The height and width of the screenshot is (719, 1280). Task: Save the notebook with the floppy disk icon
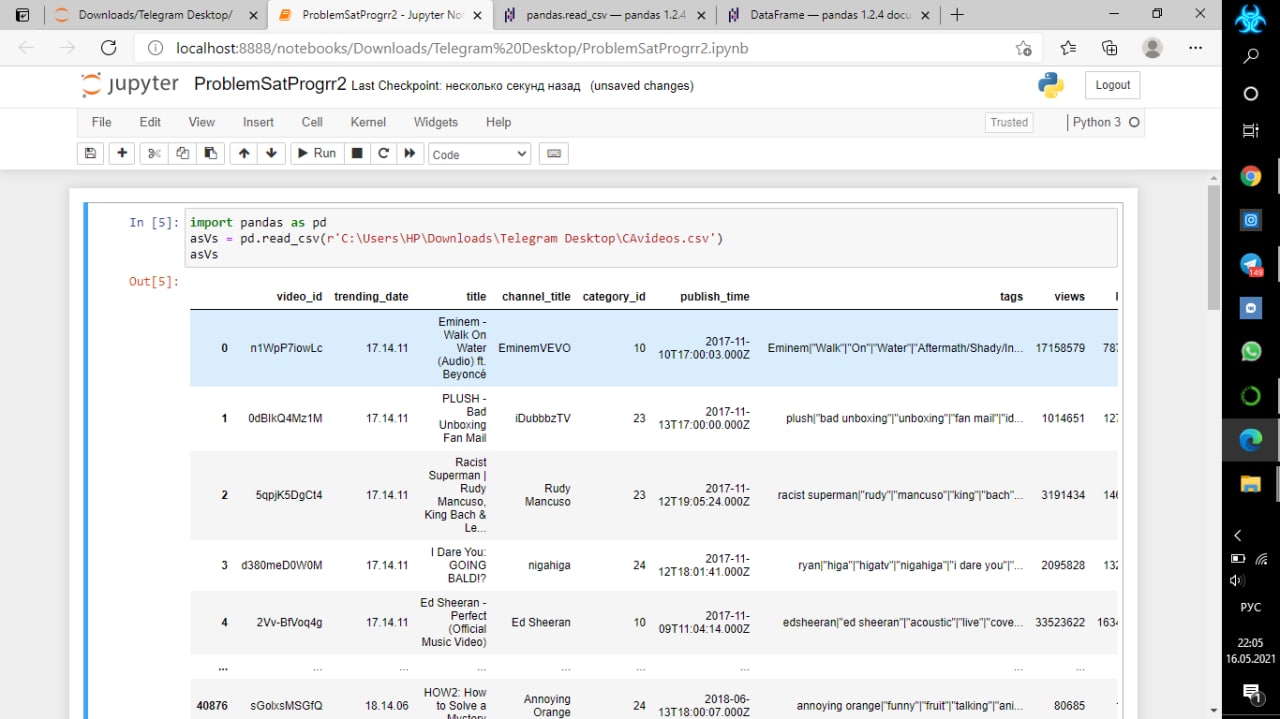(x=91, y=154)
